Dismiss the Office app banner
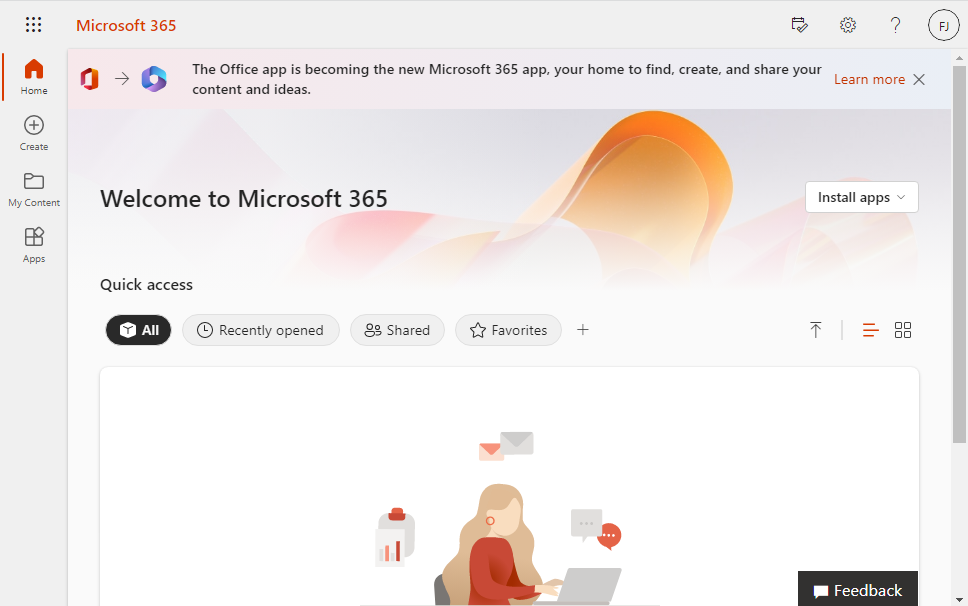 click(x=919, y=79)
